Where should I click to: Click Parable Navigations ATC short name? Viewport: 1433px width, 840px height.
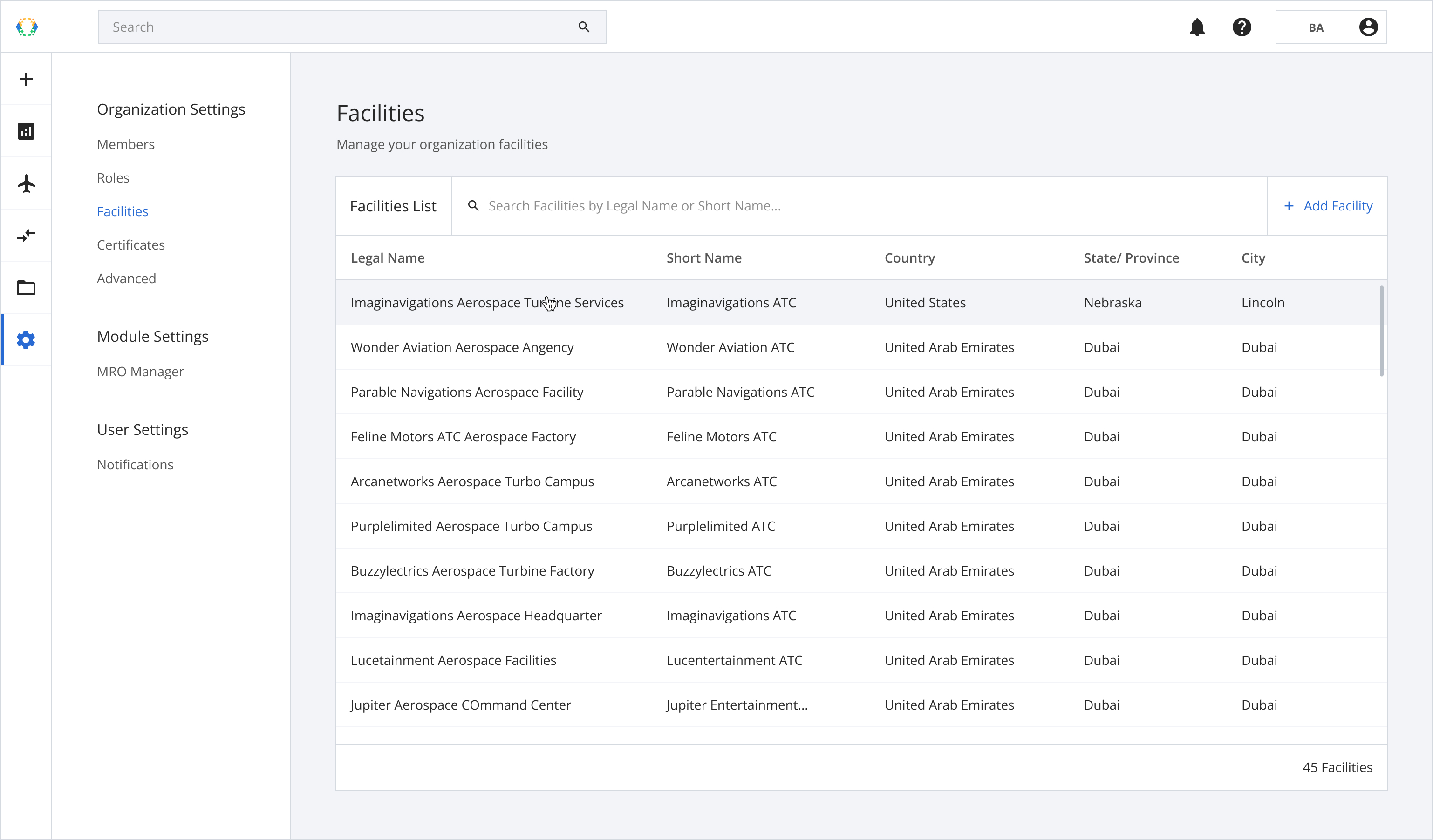740,392
